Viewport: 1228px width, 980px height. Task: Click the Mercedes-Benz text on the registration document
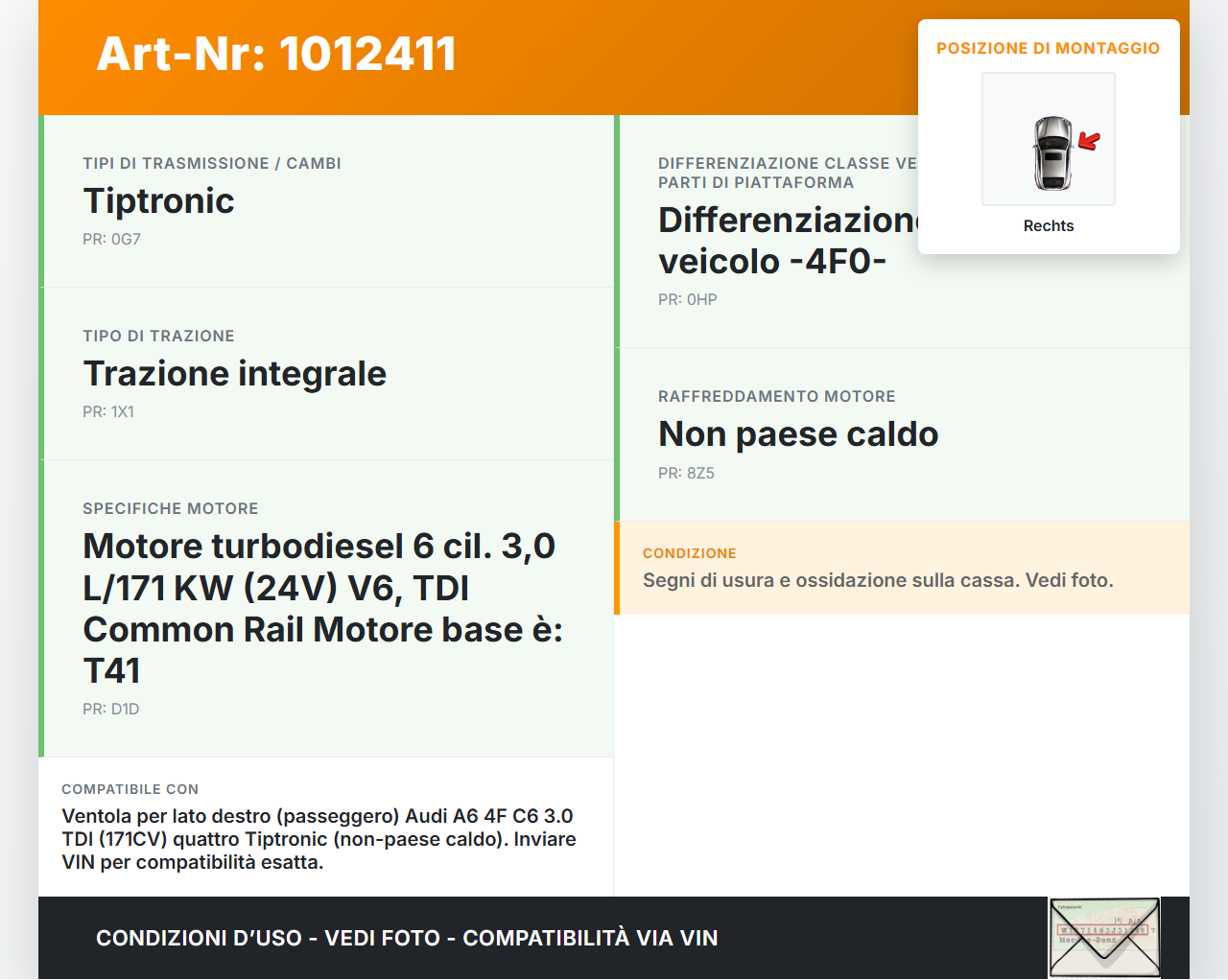click(1087, 940)
